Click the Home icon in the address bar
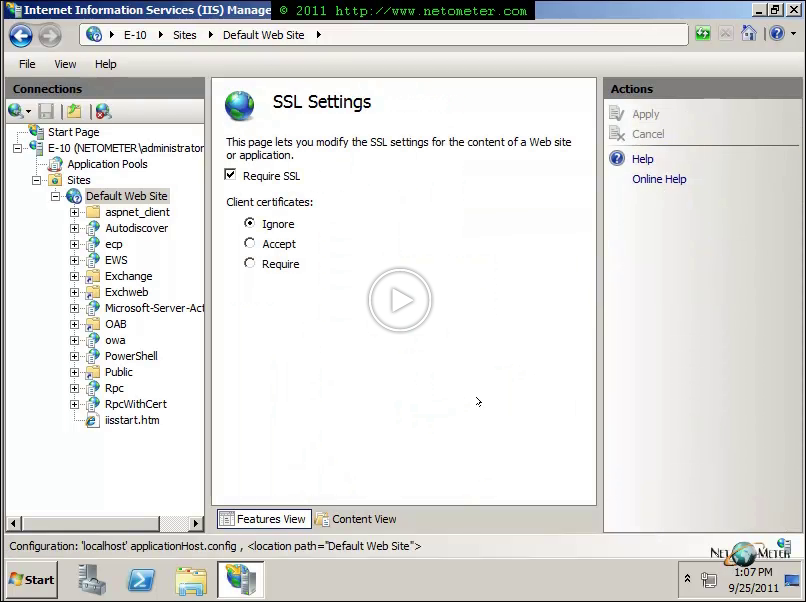The height and width of the screenshot is (602, 806). coord(749,34)
